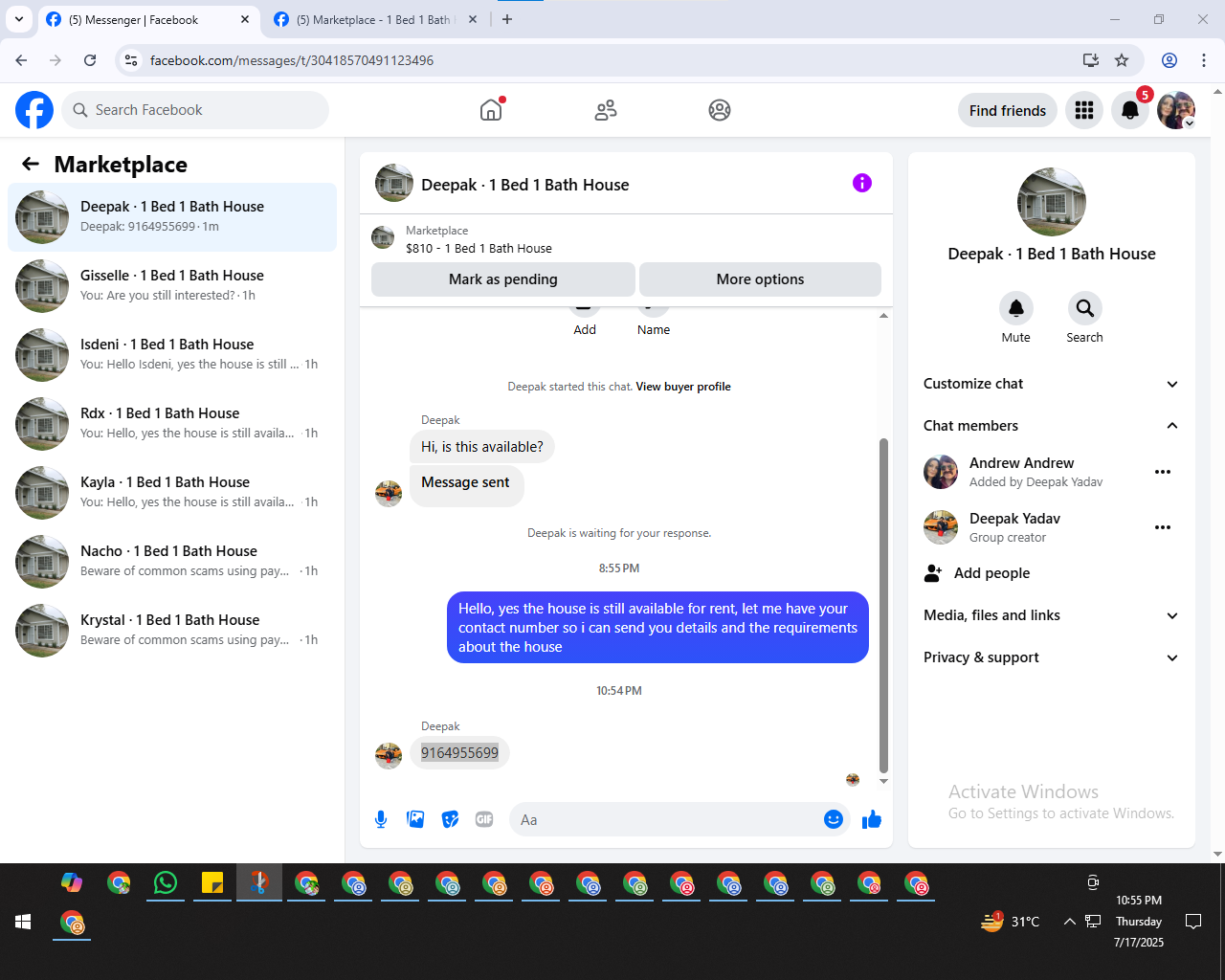Viewport: 1225px width, 980px height.
Task: Focus the Search Facebook field
Action: [x=195, y=110]
